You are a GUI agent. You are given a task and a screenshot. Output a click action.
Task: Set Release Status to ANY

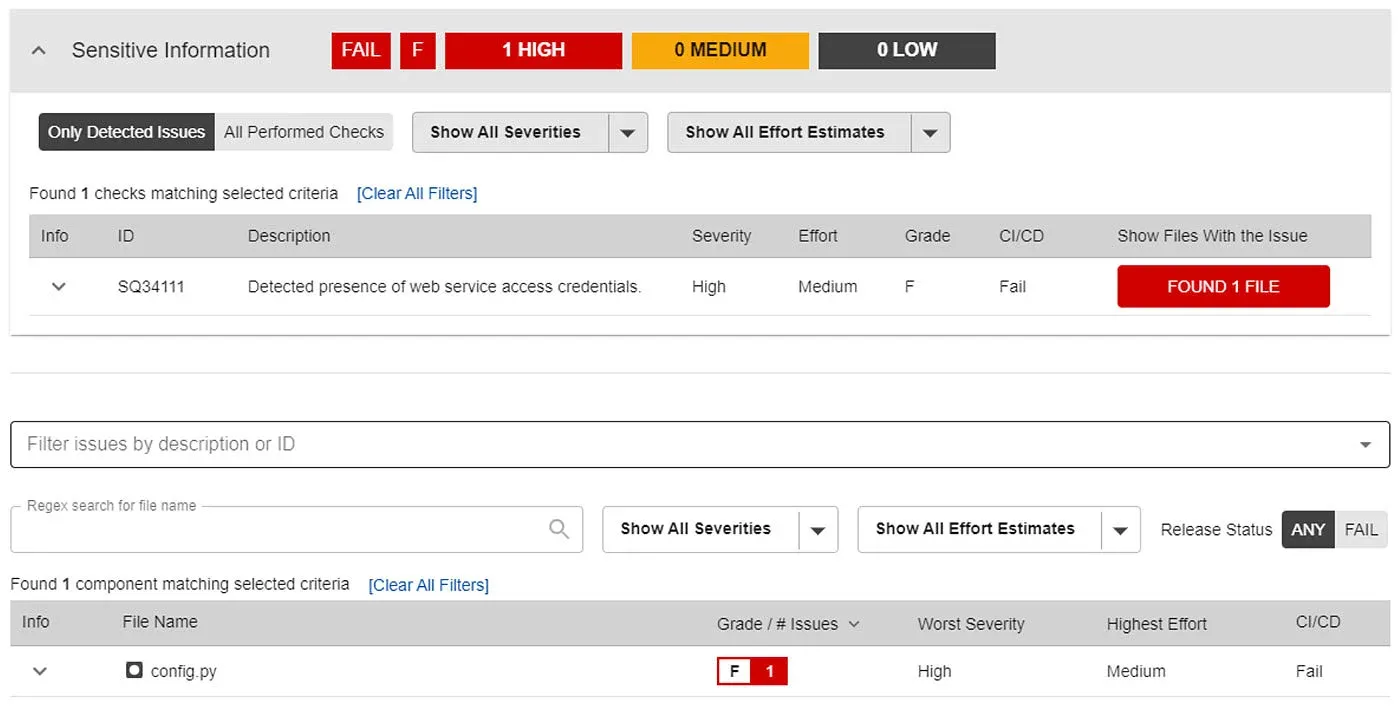(x=1308, y=530)
